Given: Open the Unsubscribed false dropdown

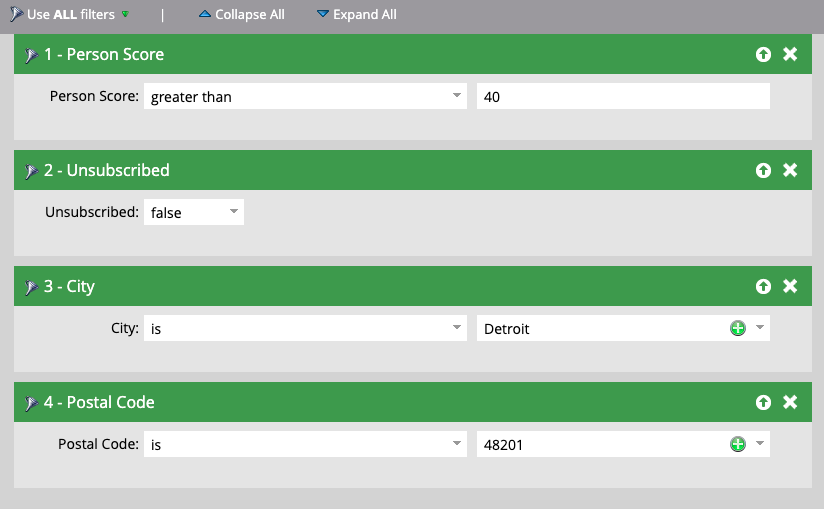Looking at the screenshot, I should tap(194, 212).
